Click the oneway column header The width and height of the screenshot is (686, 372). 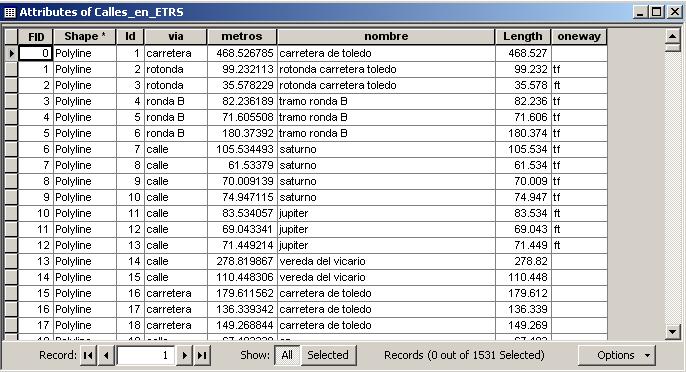(x=579, y=36)
